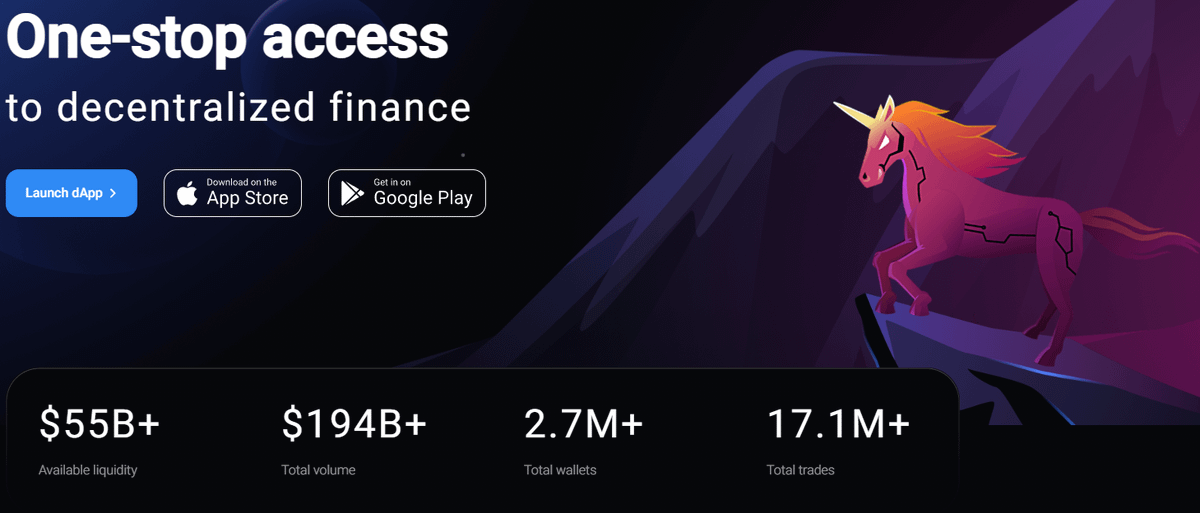Select the Google Play wordmark
The width and height of the screenshot is (1200, 513).
[422, 197]
